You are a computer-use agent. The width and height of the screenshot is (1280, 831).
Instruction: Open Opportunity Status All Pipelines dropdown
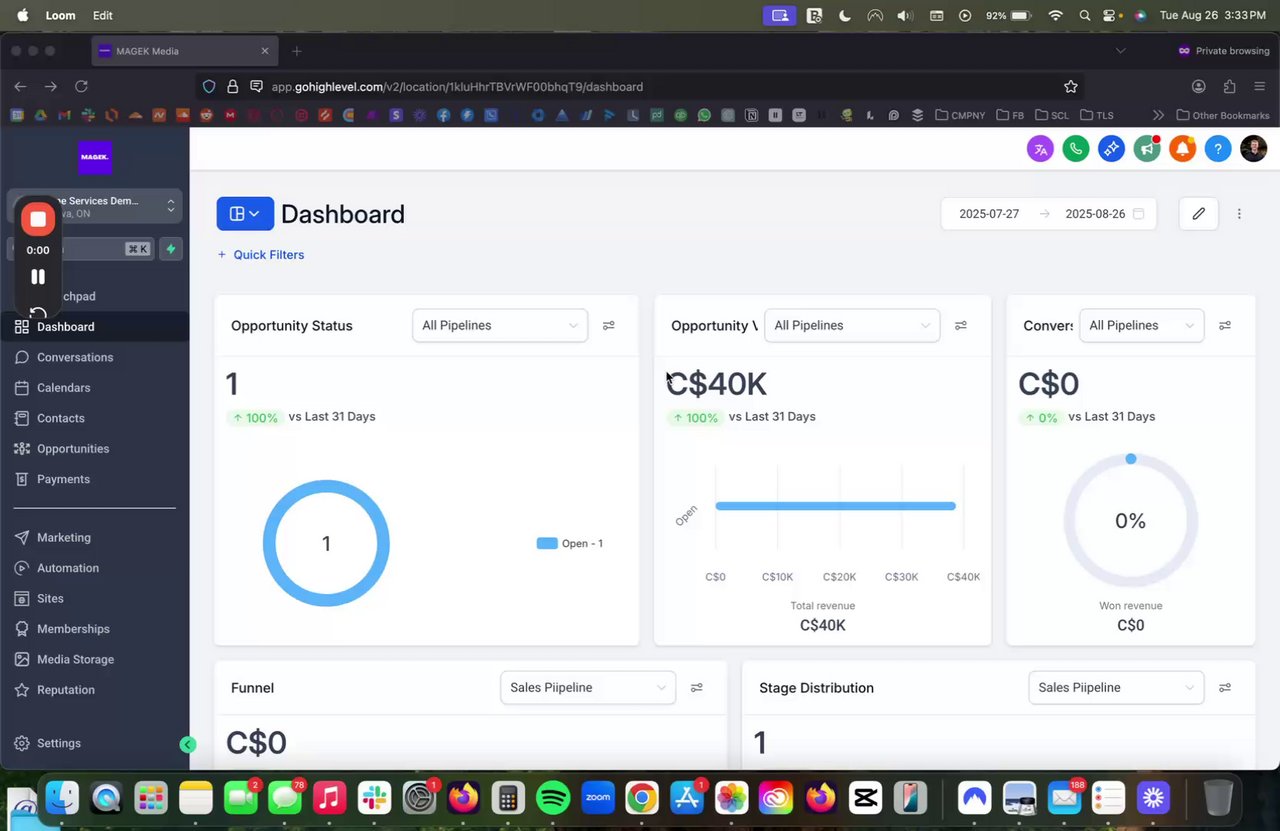tap(500, 325)
